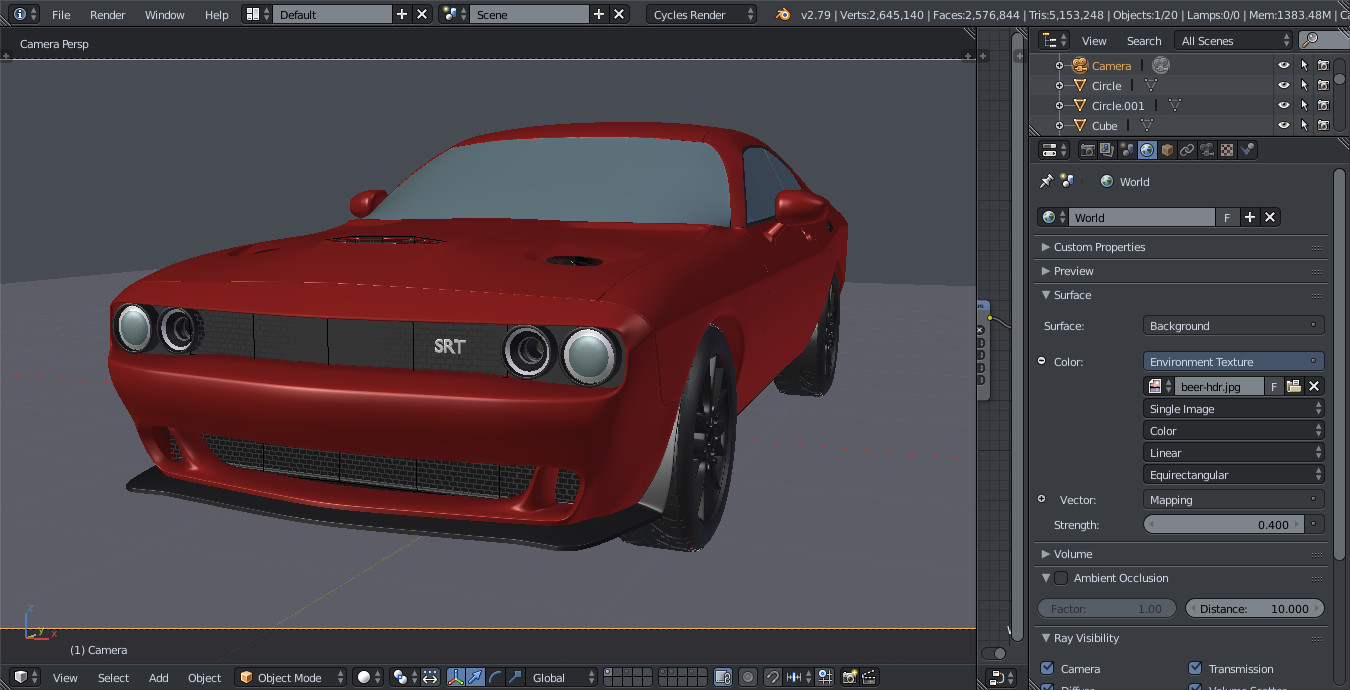Uncheck Camera ray visibility checkbox
Image resolution: width=1350 pixels, height=690 pixels.
click(1047, 668)
